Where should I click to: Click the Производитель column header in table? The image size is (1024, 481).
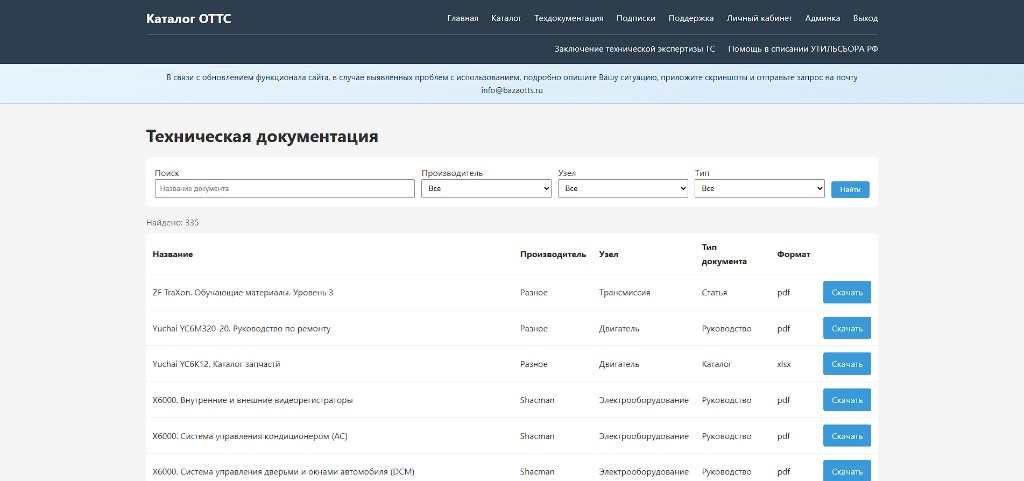pyautogui.click(x=553, y=255)
